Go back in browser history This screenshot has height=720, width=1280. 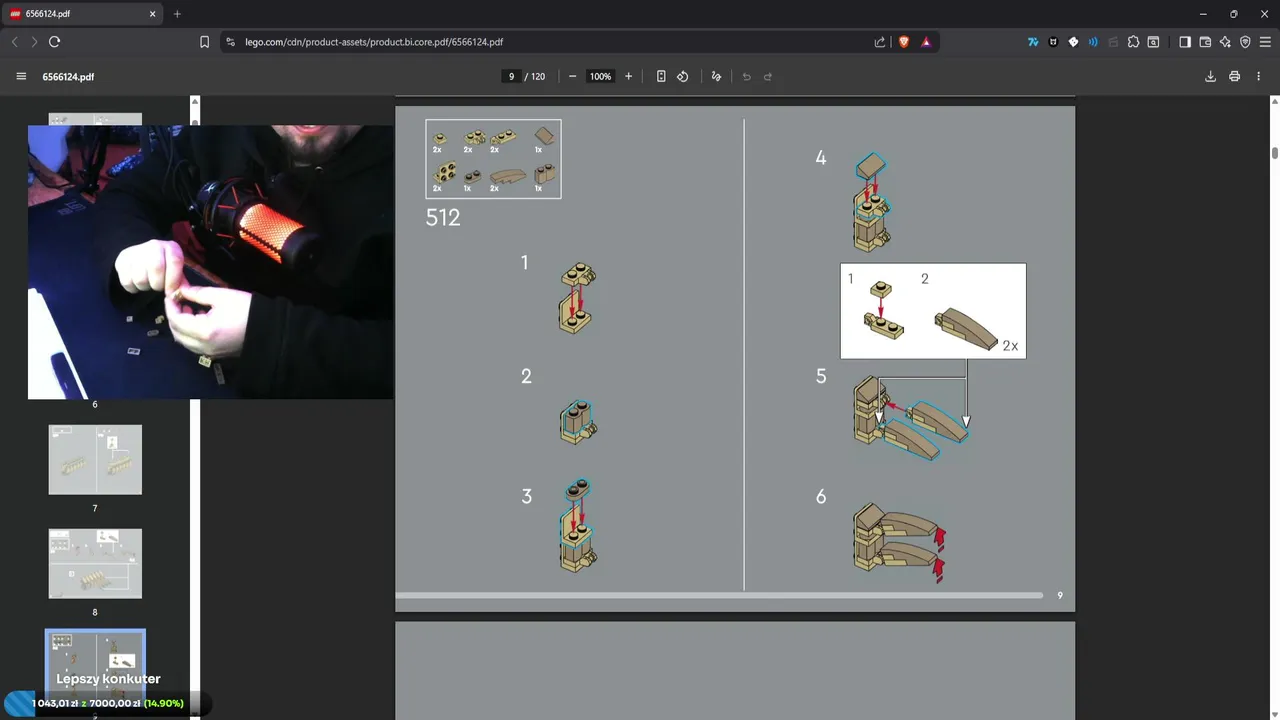pos(15,42)
